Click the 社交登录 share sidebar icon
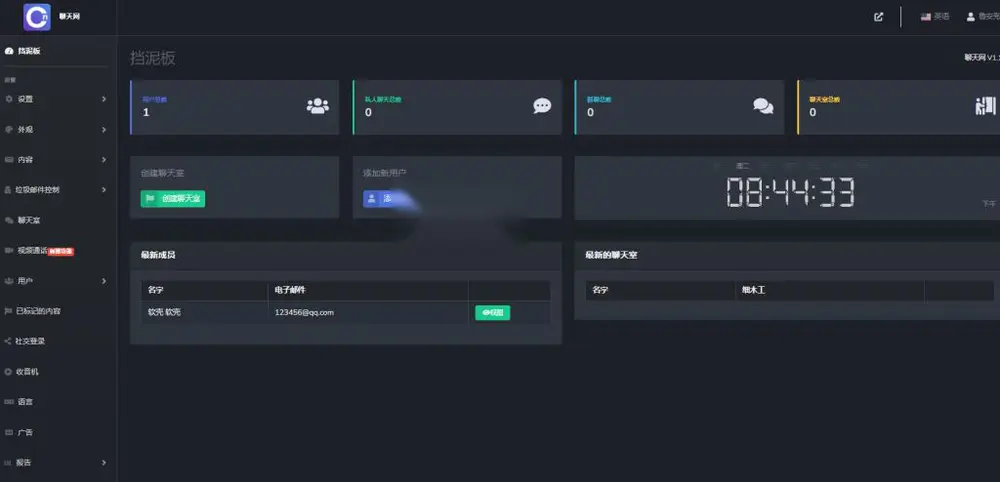The width and height of the screenshot is (1000, 482). tap(8, 341)
